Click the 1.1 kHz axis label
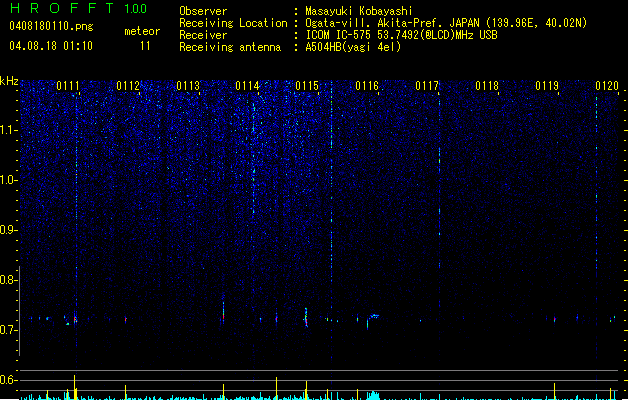This screenshot has width=629, height=400. [9, 130]
